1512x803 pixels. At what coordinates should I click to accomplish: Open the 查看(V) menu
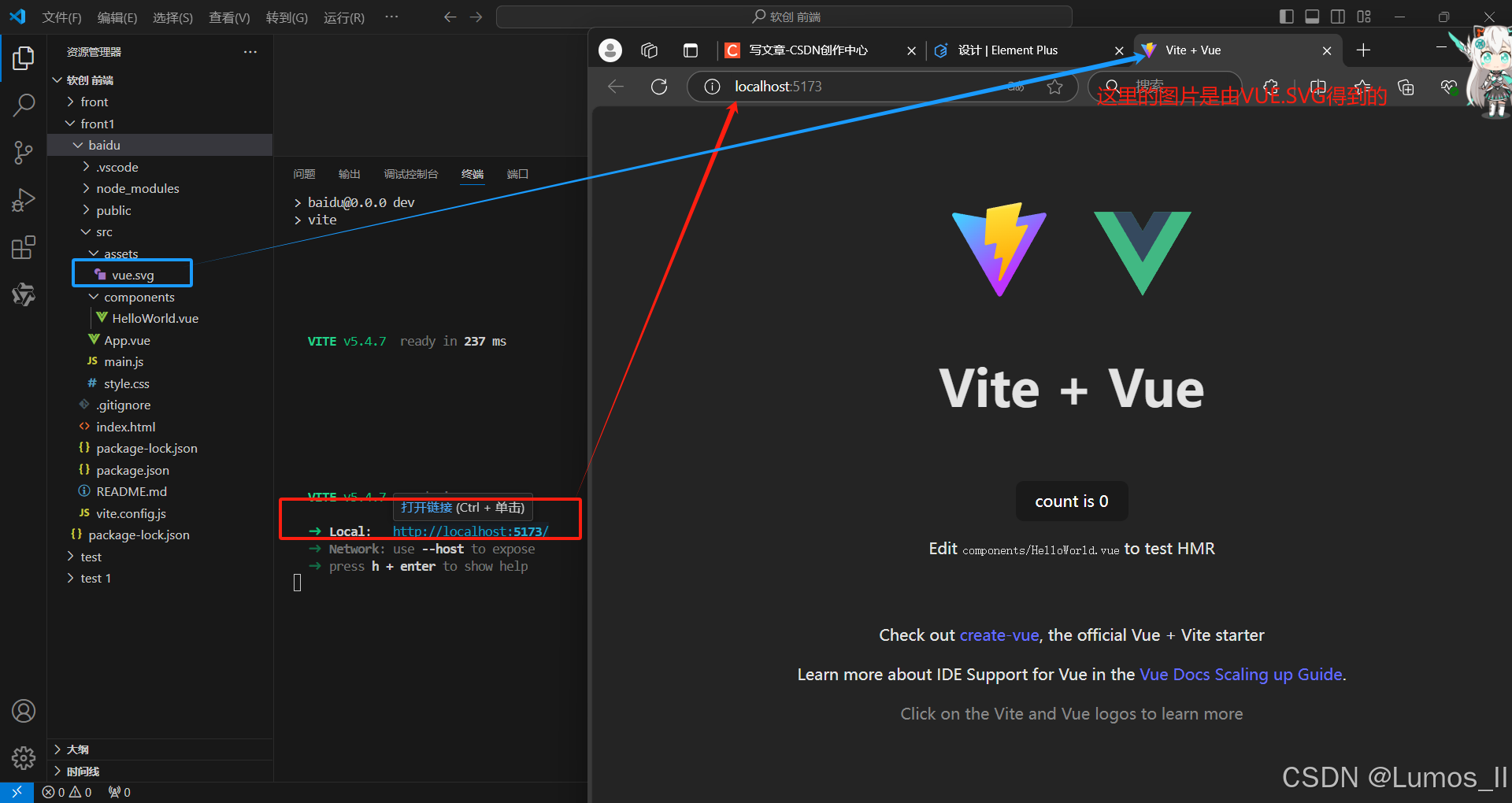pos(229,17)
